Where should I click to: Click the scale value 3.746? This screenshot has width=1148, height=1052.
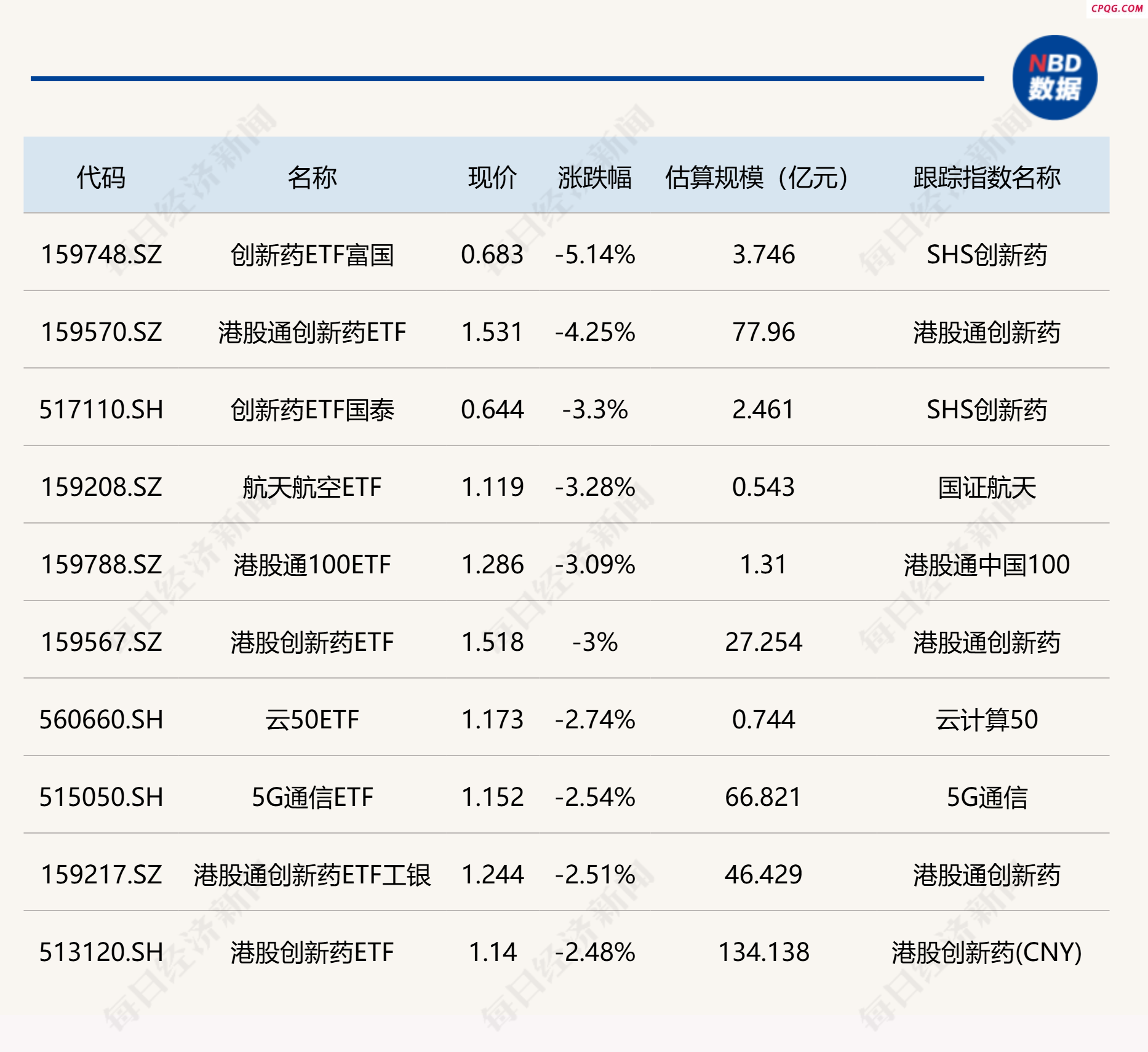pyautogui.click(x=763, y=254)
